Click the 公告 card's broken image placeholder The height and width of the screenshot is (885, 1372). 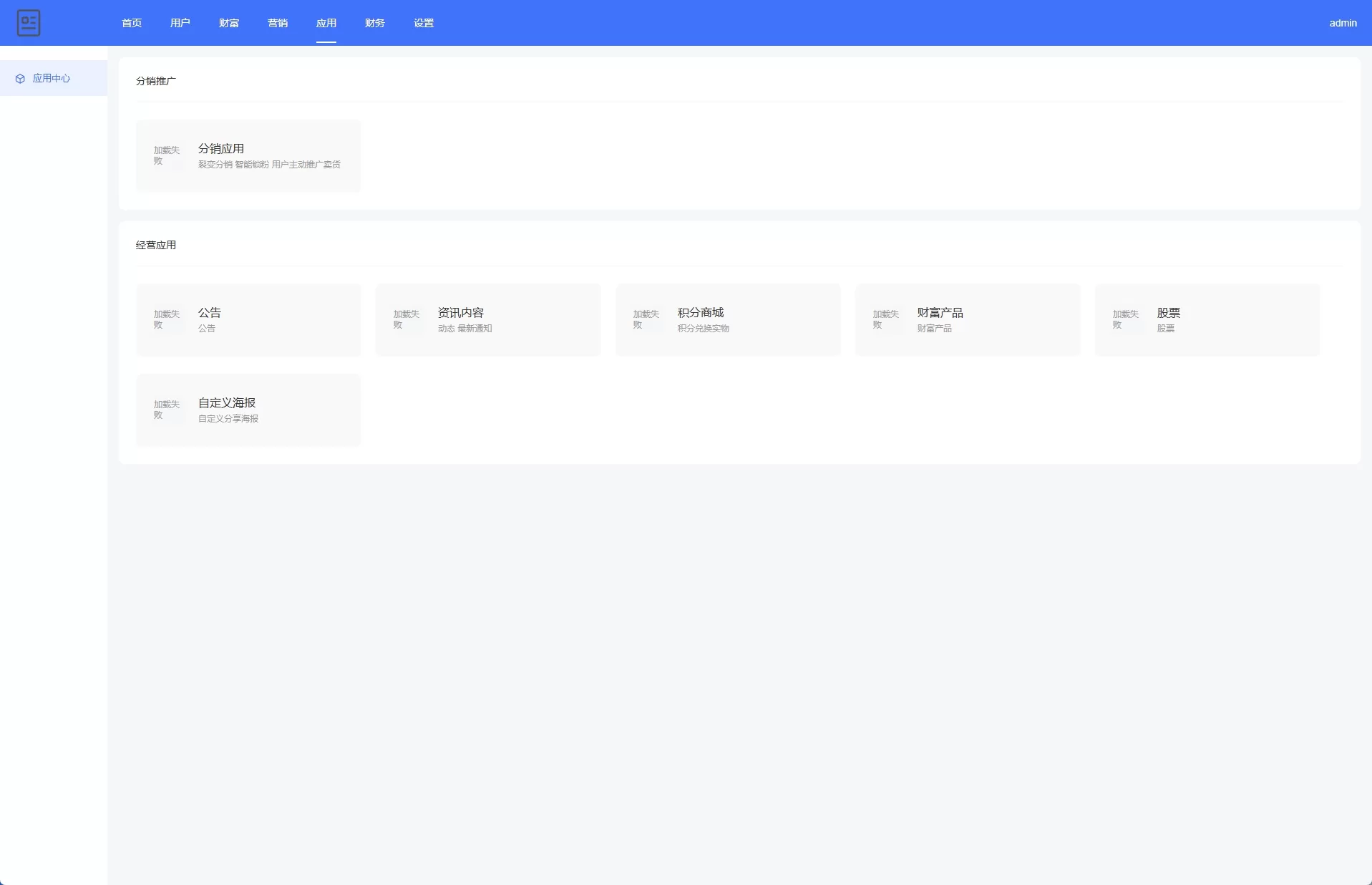(x=169, y=319)
